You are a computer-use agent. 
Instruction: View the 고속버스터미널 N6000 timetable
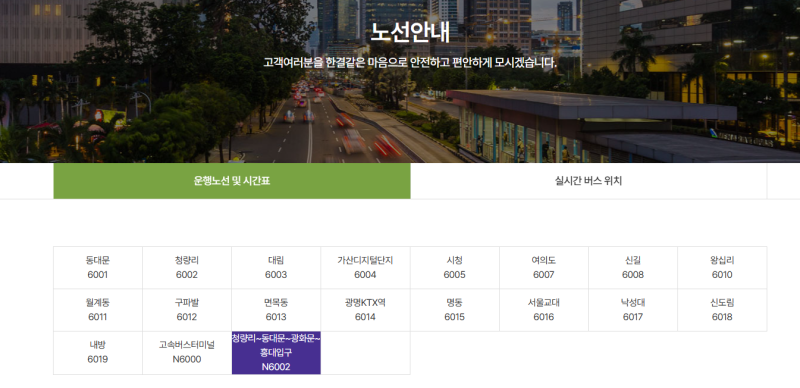click(187, 353)
